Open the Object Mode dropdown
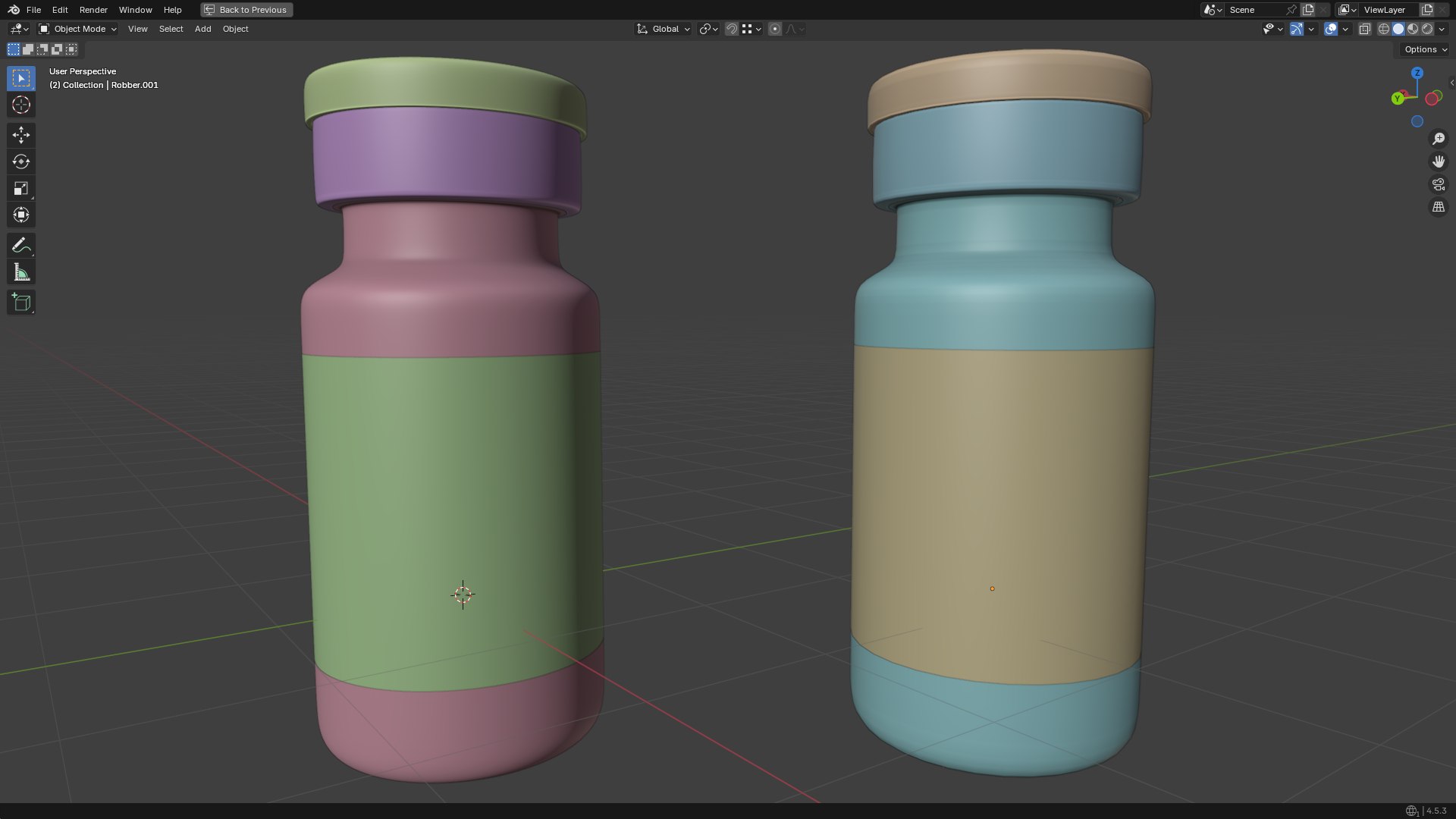This screenshot has width=1456, height=819. click(x=78, y=29)
